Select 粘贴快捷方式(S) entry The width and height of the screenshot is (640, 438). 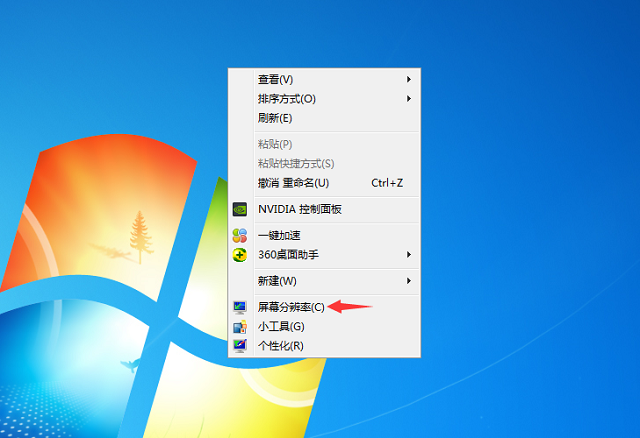[x=324, y=164]
